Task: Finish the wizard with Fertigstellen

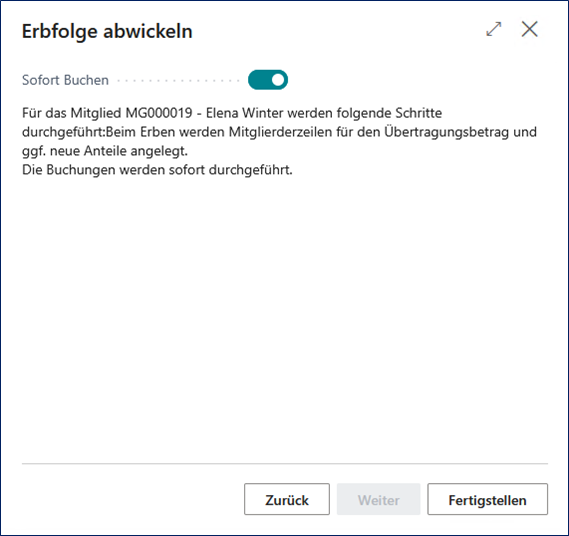Action: (x=487, y=499)
